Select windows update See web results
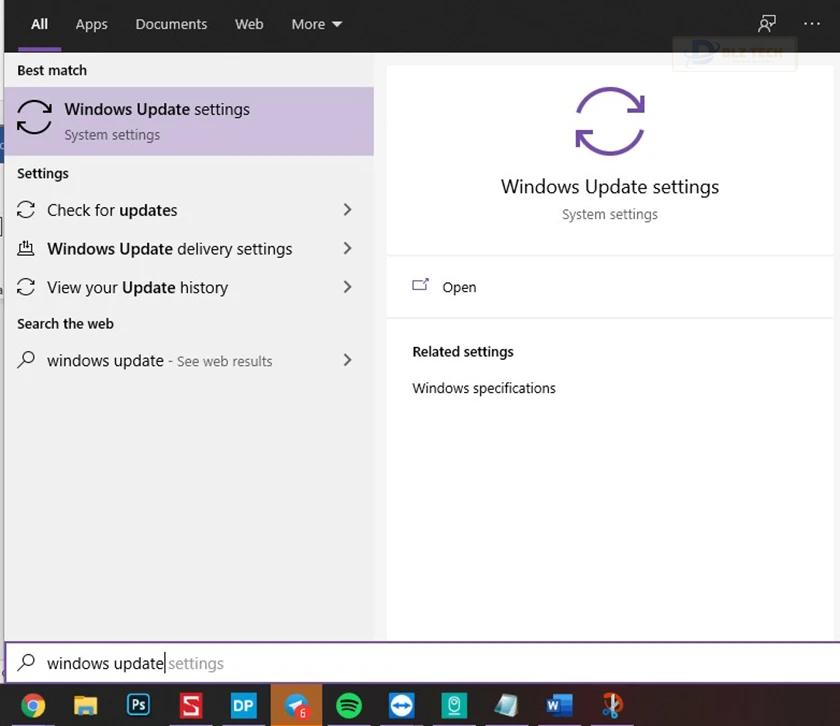Image resolution: width=840 pixels, height=726 pixels. 189,360
